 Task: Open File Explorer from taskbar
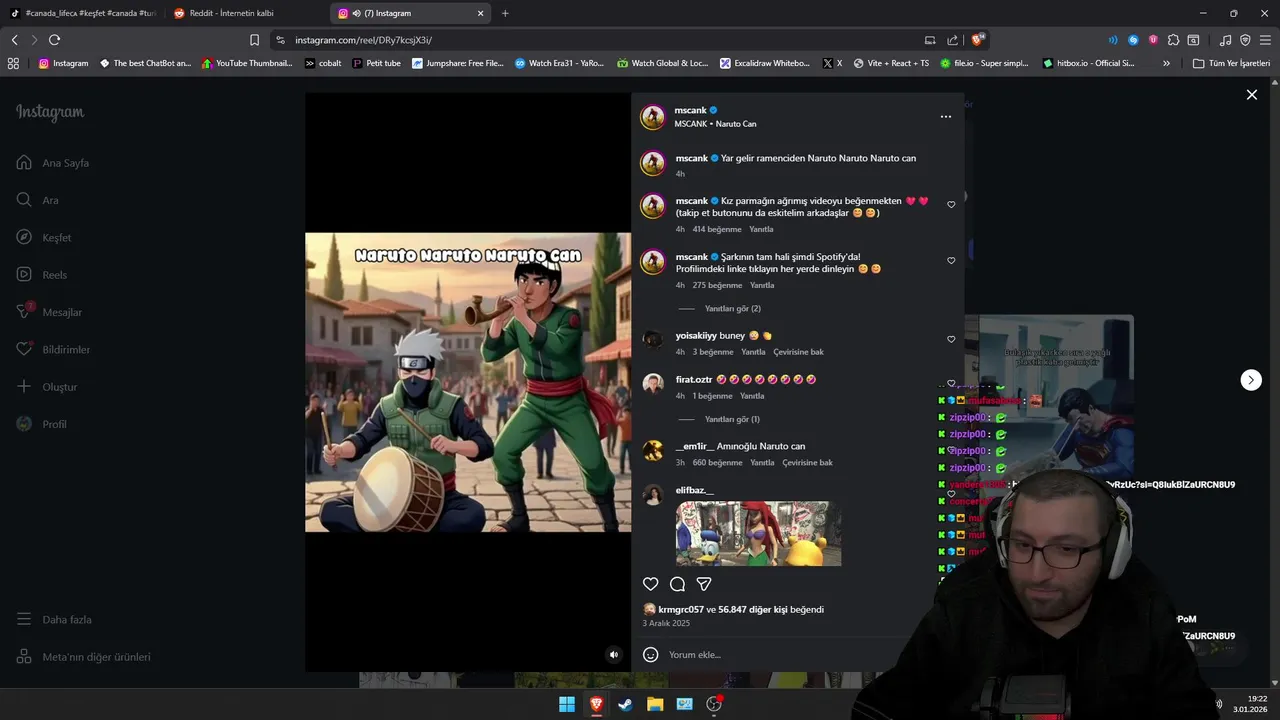click(x=655, y=704)
